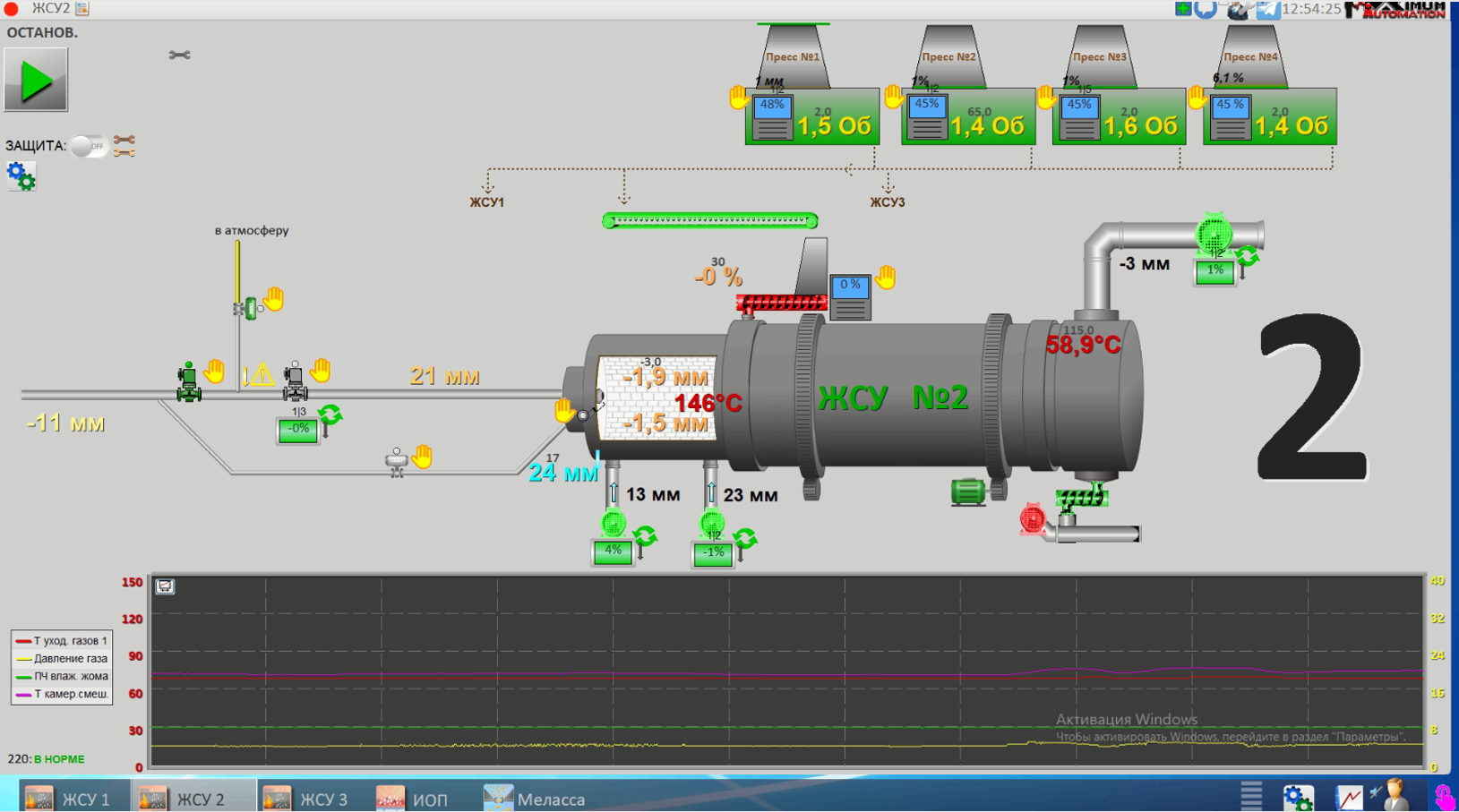
Task: Click the green discharge screw at drum outlet
Action: click(1081, 498)
